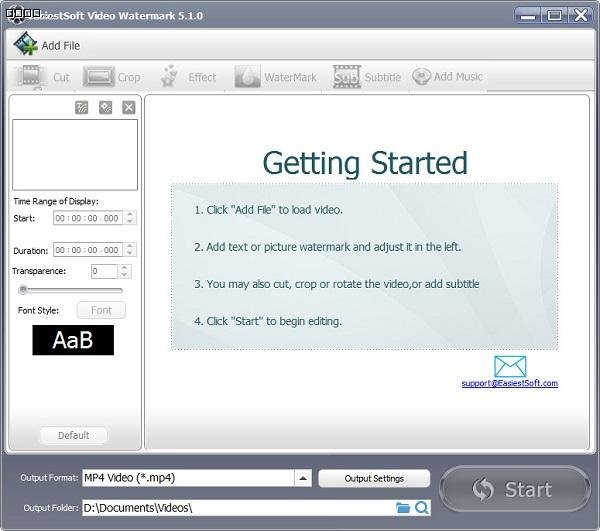This screenshot has height=531, width=600.
Task: Expand the Output Format dropdown arrow
Action: tap(303, 478)
